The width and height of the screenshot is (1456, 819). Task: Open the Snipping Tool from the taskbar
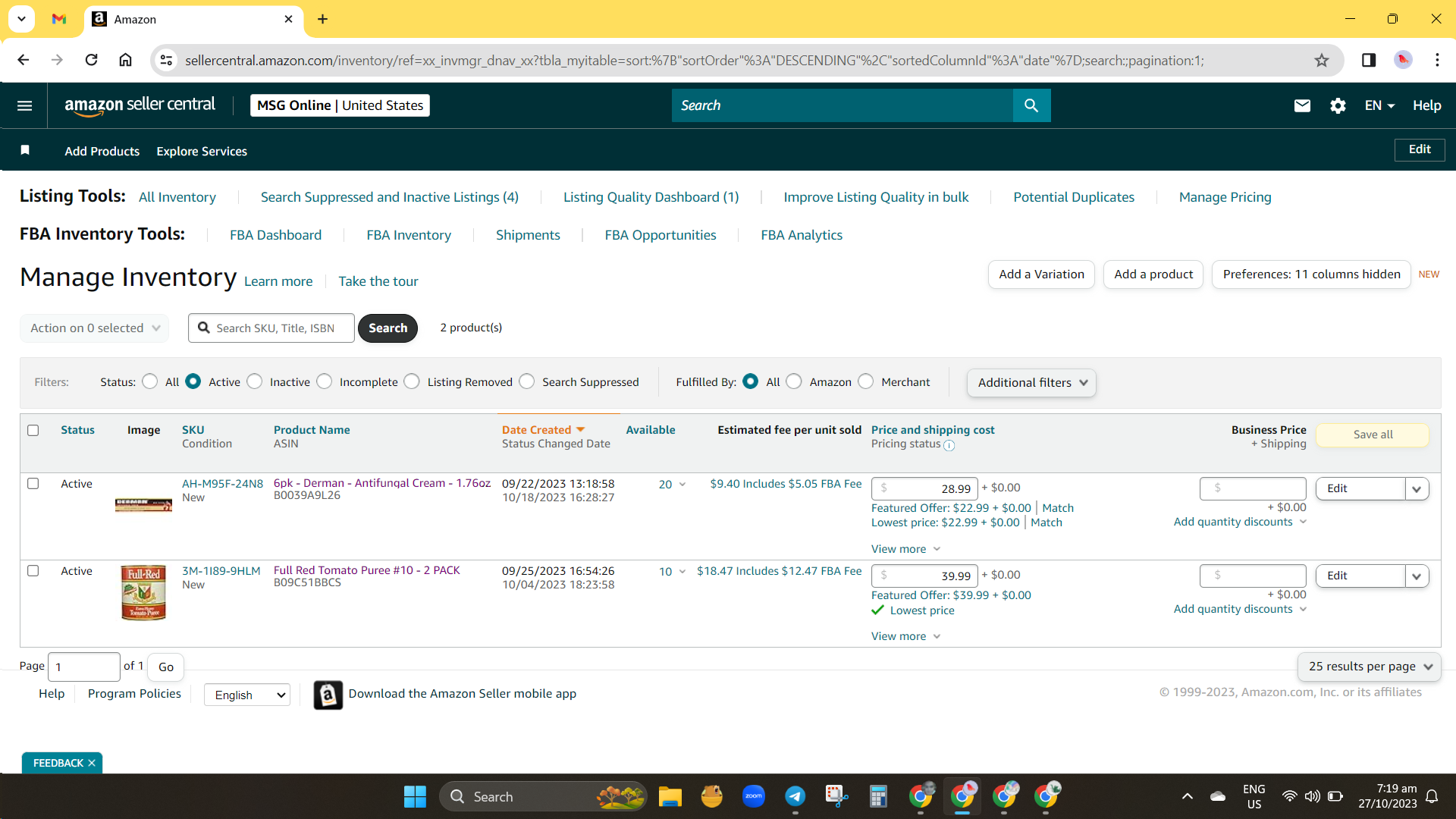836,796
